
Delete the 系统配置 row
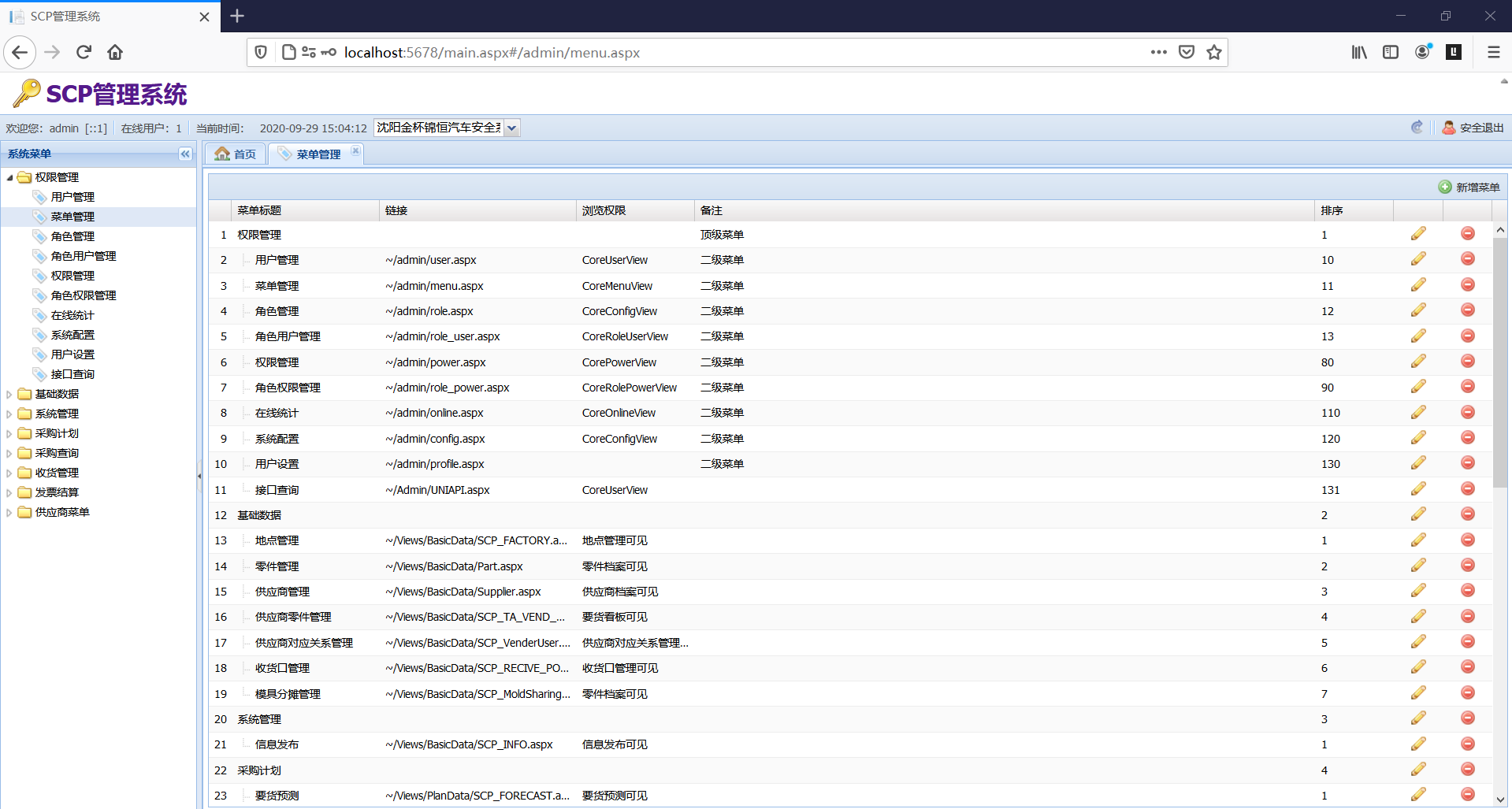(x=1468, y=438)
